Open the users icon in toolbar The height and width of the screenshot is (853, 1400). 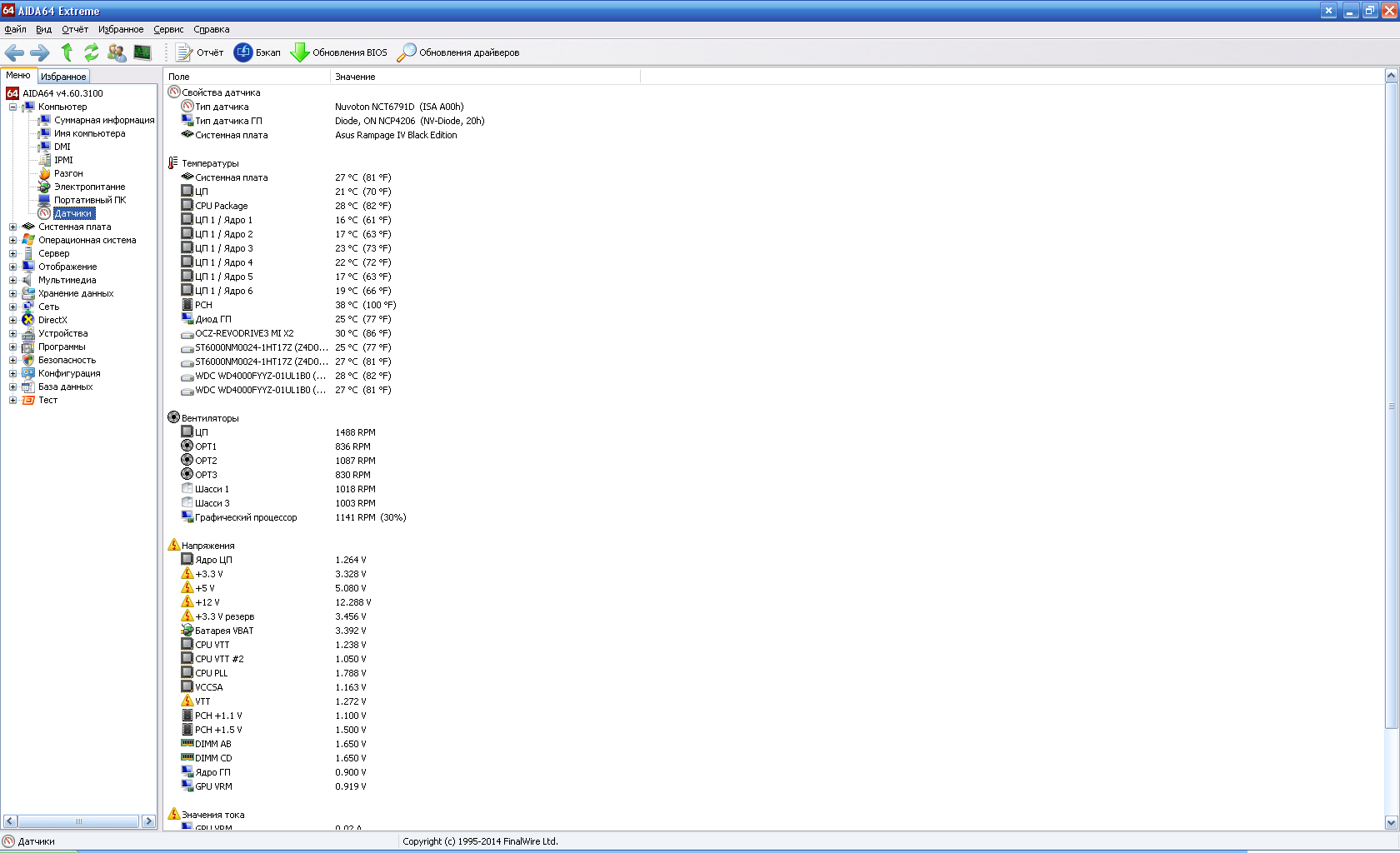click(117, 52)
